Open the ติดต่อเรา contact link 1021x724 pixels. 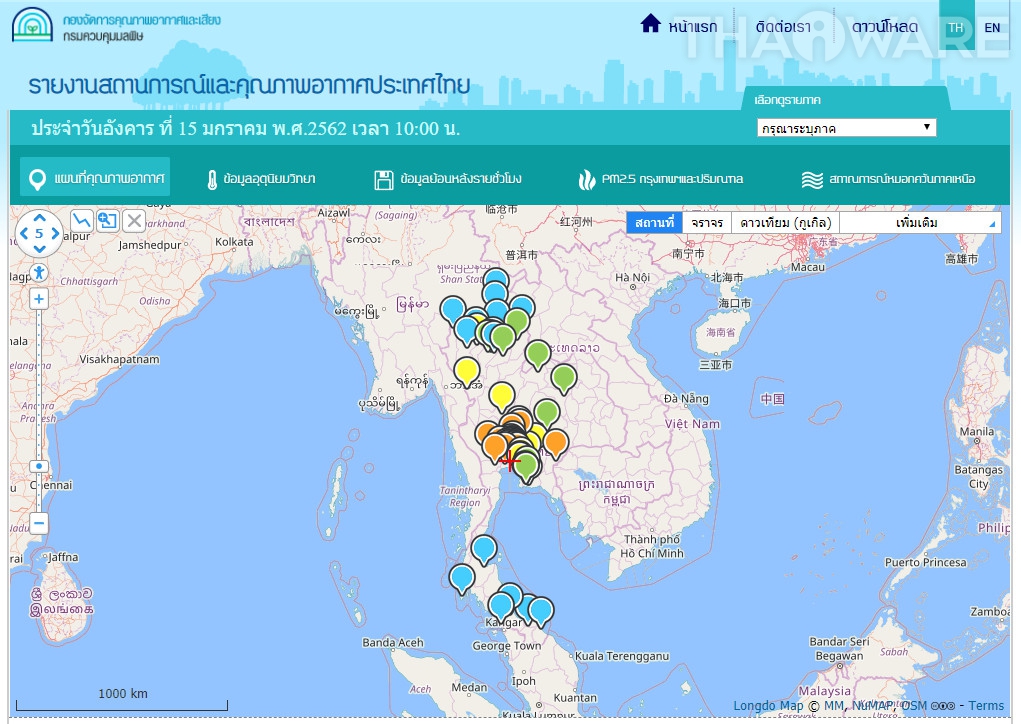(x=783, y=27)
